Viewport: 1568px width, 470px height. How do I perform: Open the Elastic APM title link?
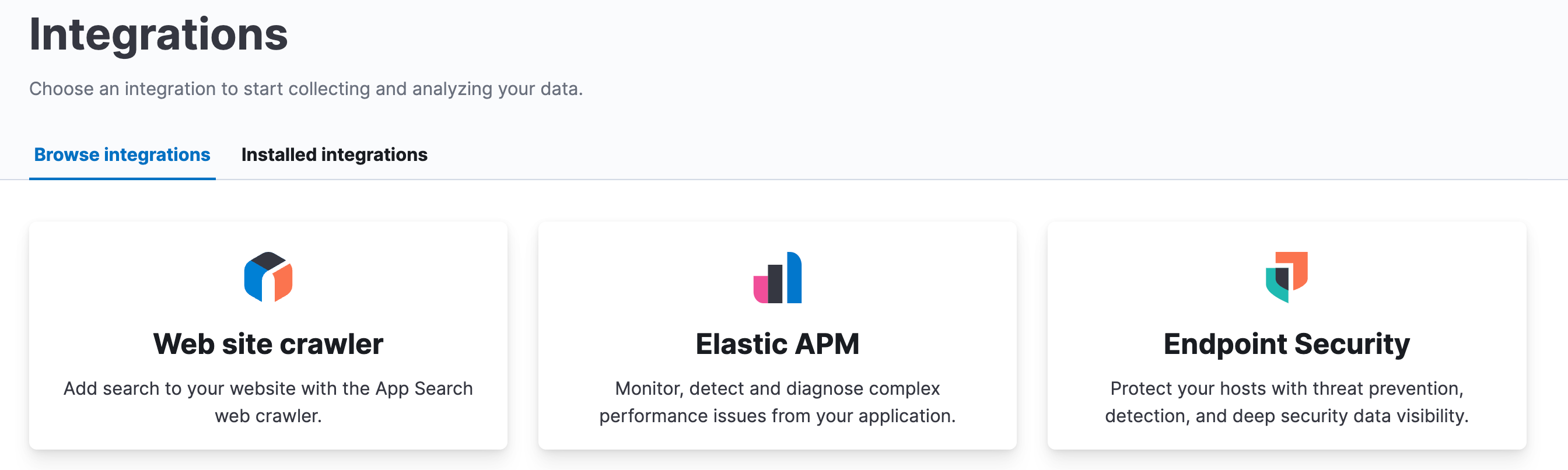[778, 344]
